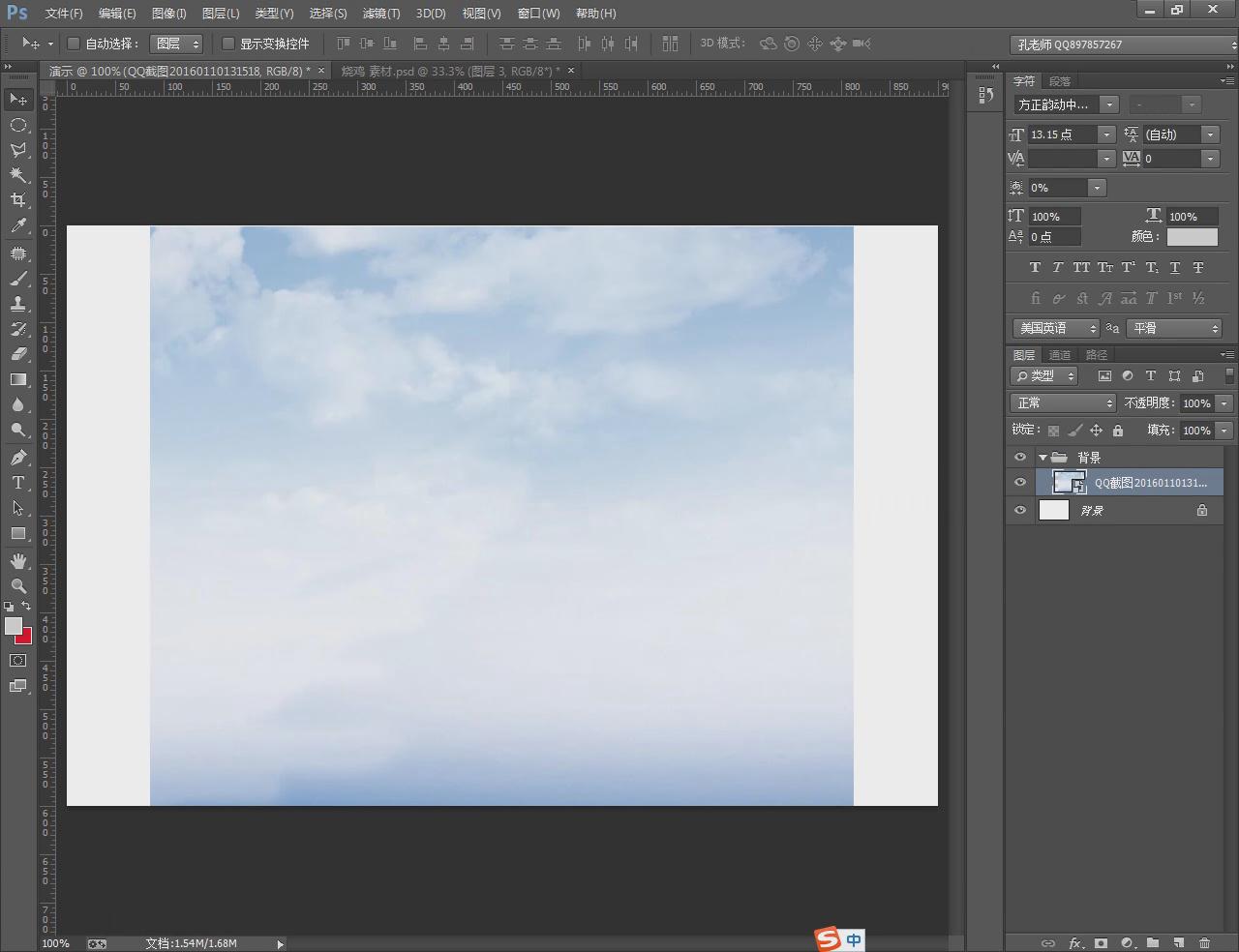The width and height of the screenshot is (1239, 952).
Task: Select the Elliptical Marquee tool
Action: coord(18,125)
